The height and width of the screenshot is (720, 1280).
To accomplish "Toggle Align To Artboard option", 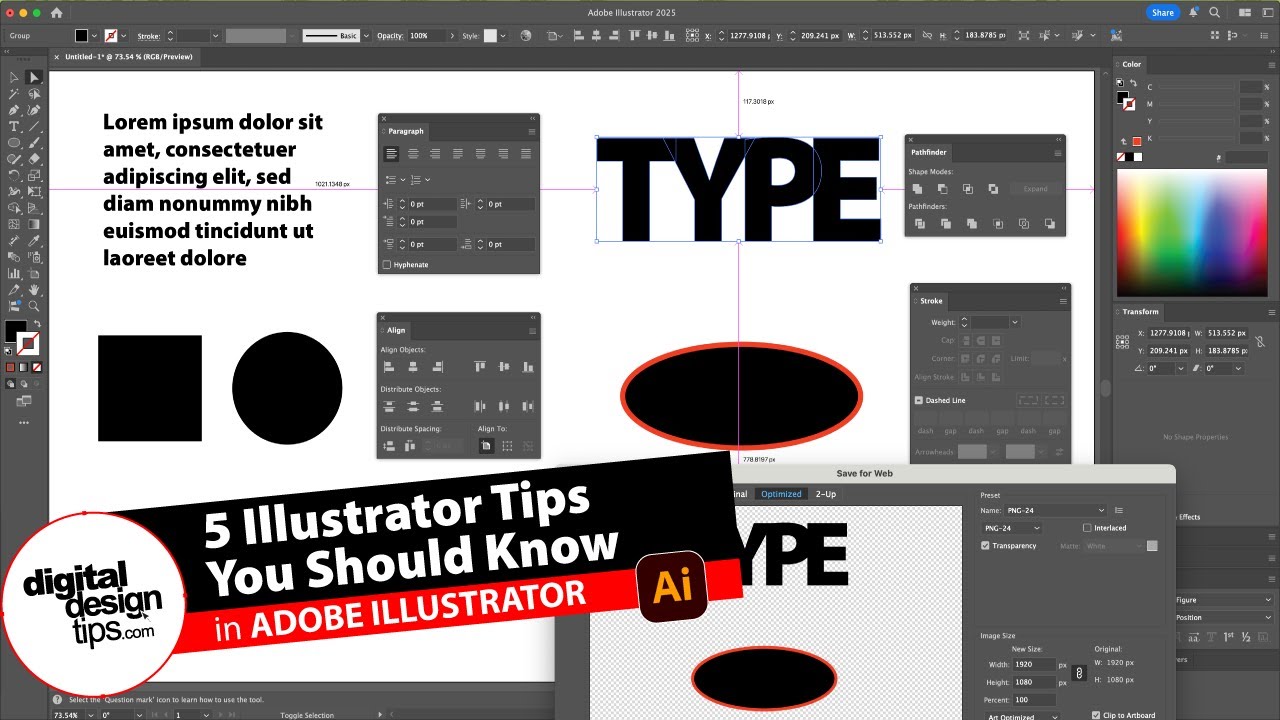I will (486, 446).
